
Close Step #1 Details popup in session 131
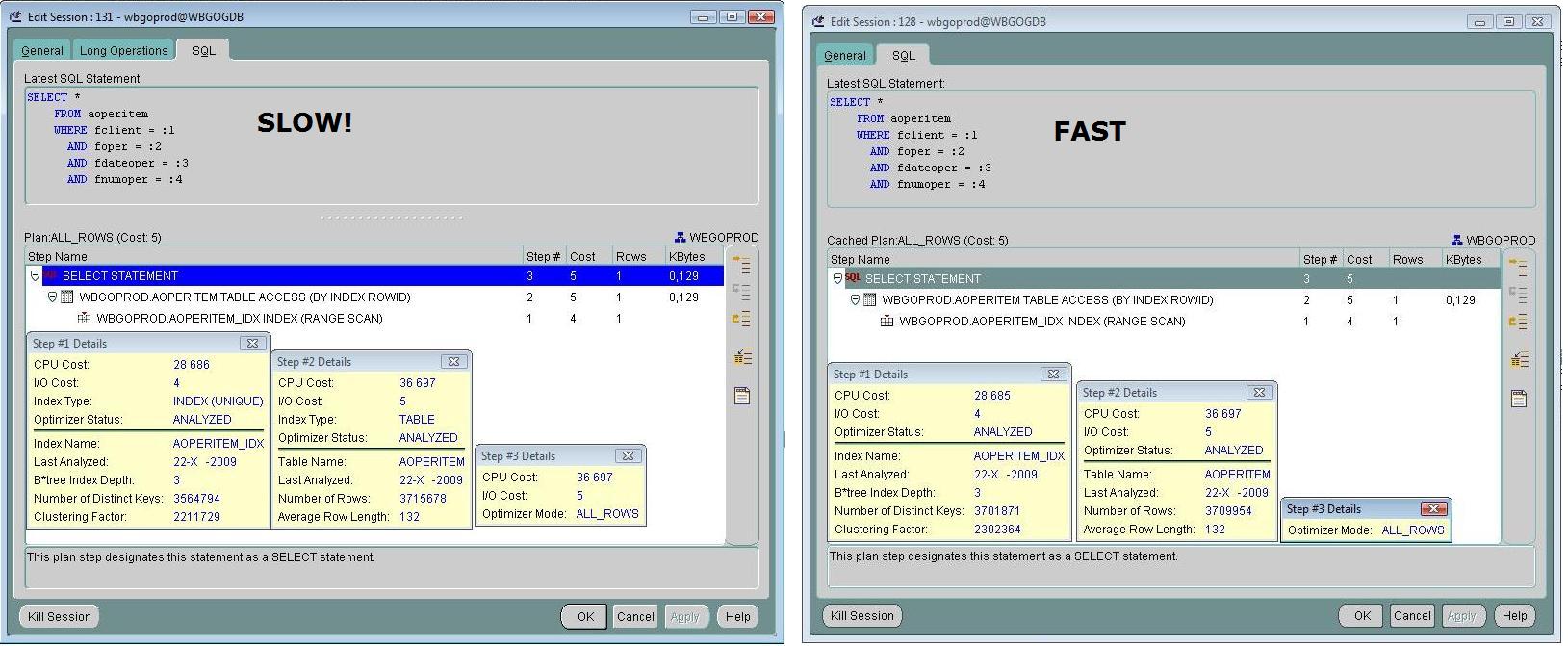pos(252,344)
